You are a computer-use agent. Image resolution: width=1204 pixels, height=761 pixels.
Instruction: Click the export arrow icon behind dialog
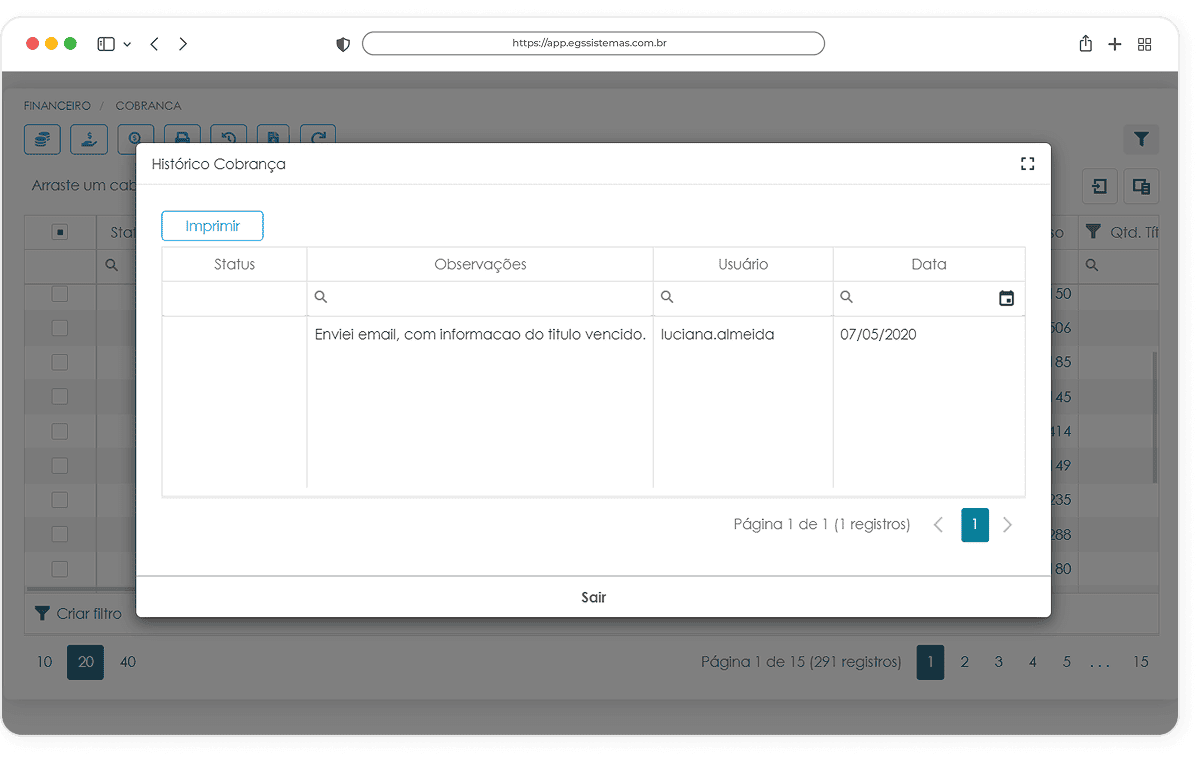[x=1100, y=186]
